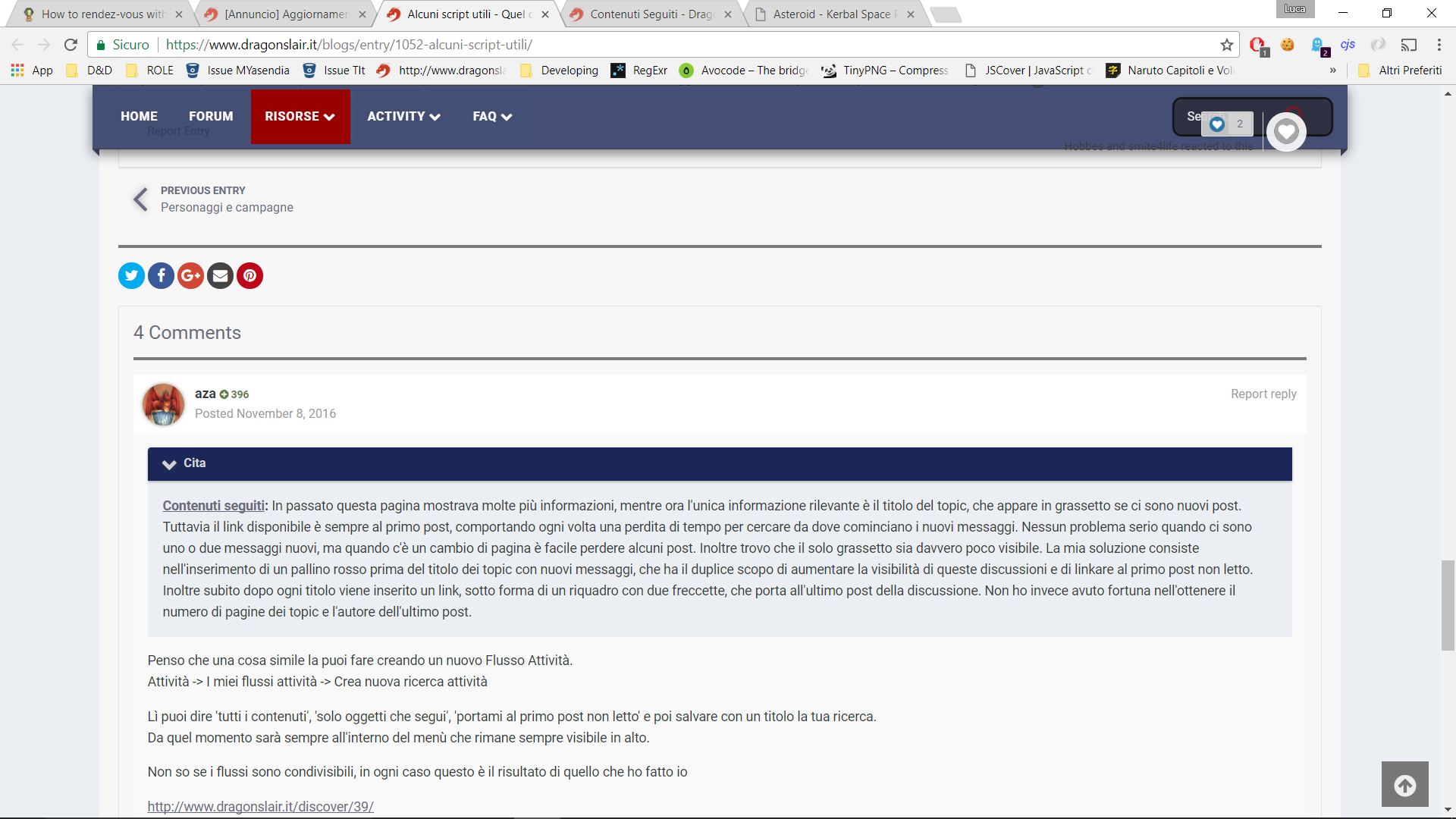The height and width of the screenshot is (819, 1456).
Task: Switch to Contenuti Seguiti browser tab
Action: [x=651, y=14]
